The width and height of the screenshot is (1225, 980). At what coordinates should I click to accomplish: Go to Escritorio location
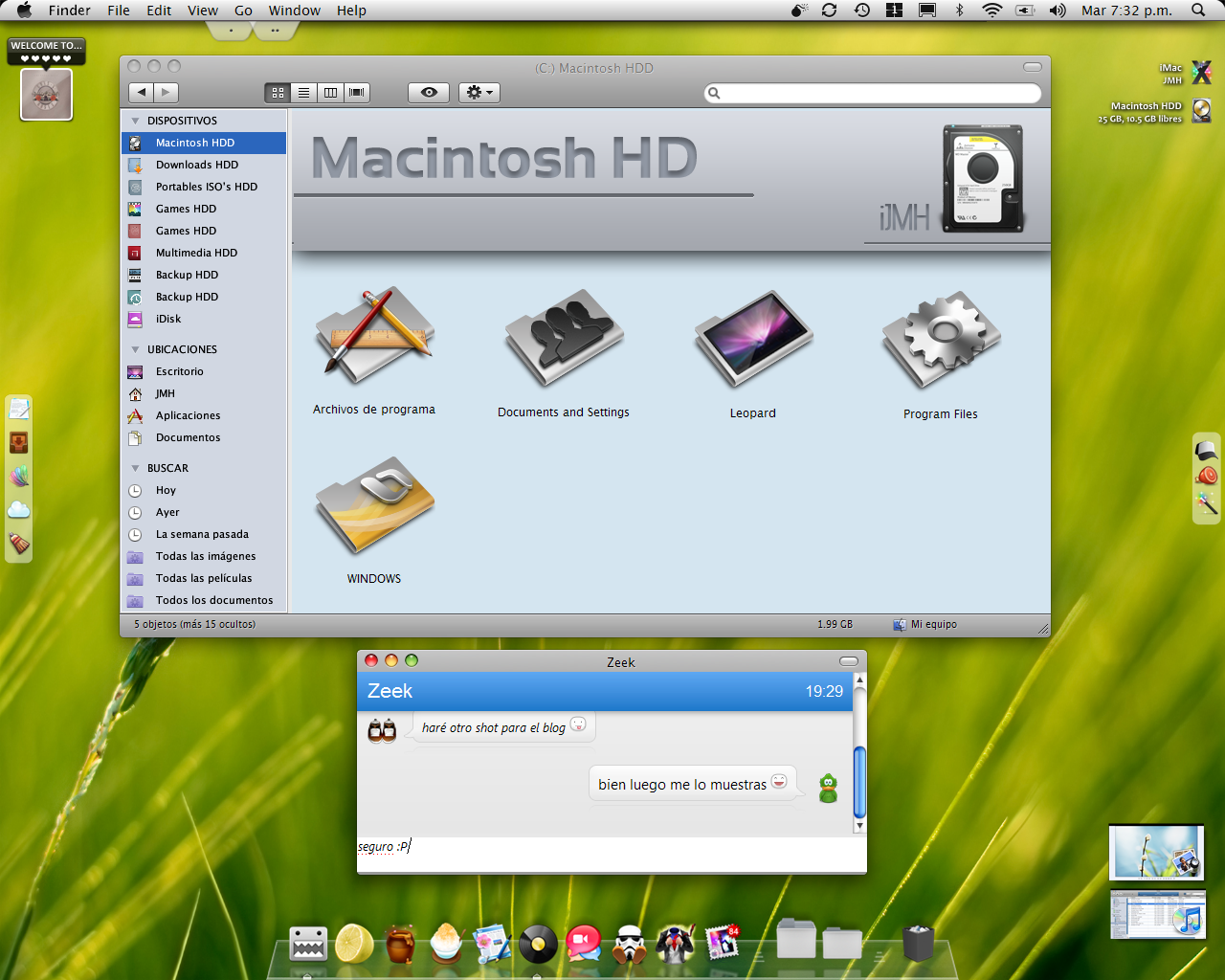pos(204,371)
